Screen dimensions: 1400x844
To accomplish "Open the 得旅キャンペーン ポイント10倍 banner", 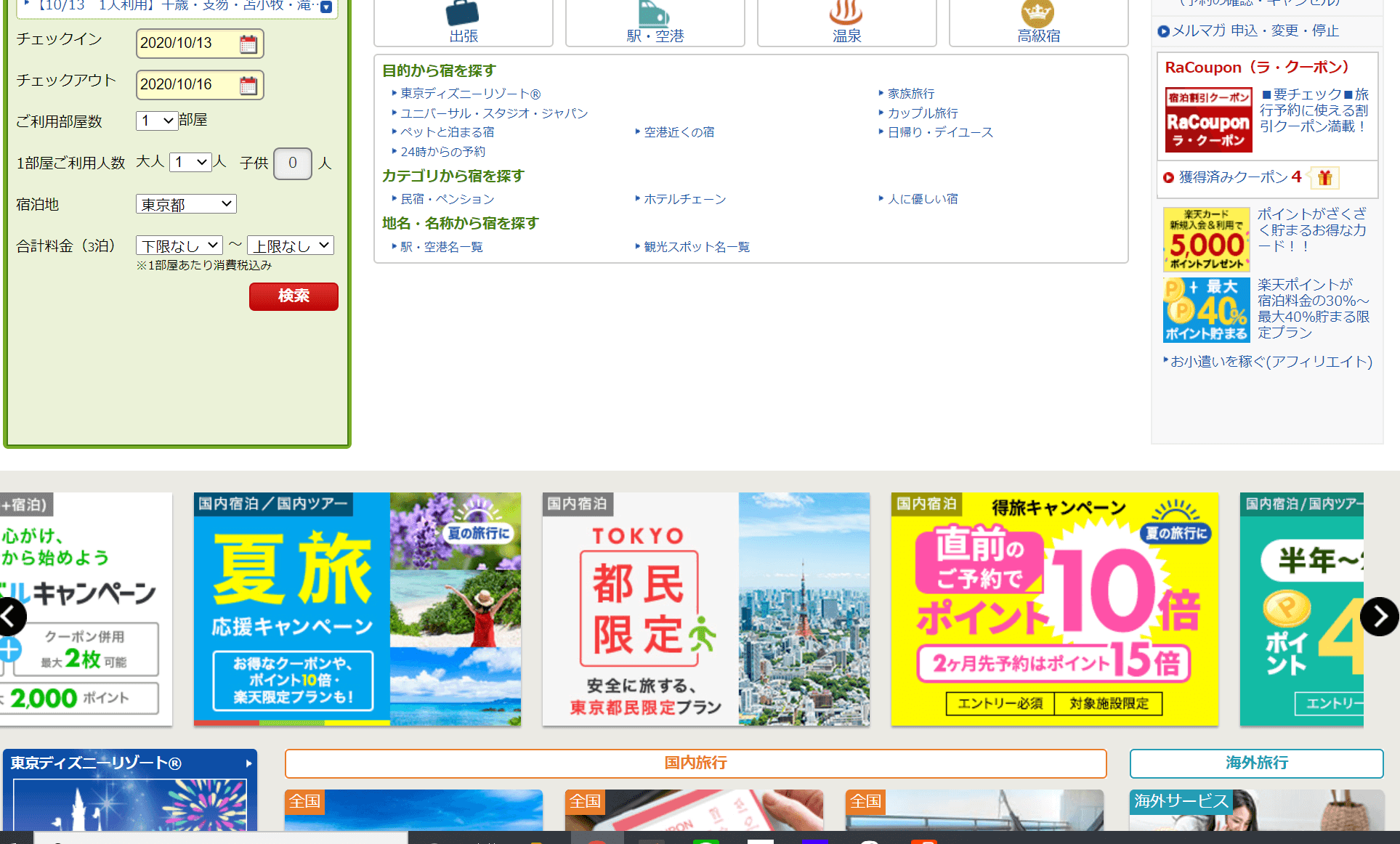I will [1055, 609].
